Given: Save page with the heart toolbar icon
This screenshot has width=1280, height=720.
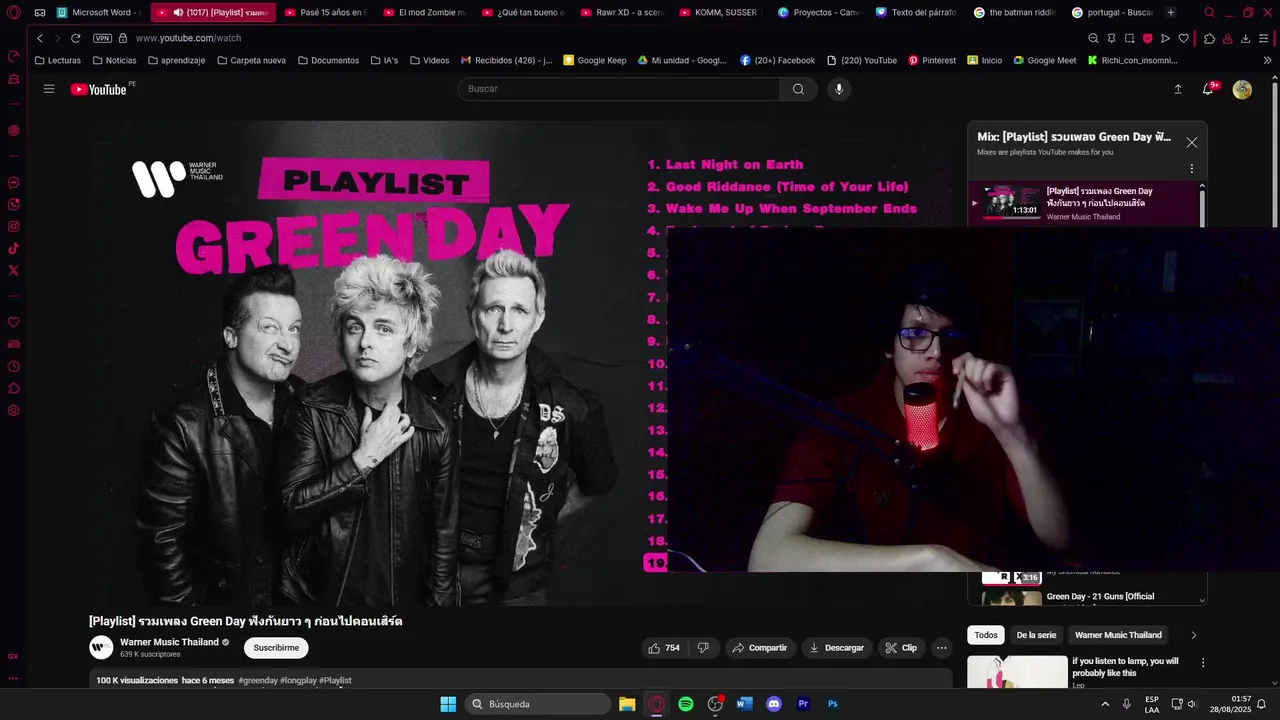Looking at the screenshot, I should pyautogui.click(x=1184, y=38).
